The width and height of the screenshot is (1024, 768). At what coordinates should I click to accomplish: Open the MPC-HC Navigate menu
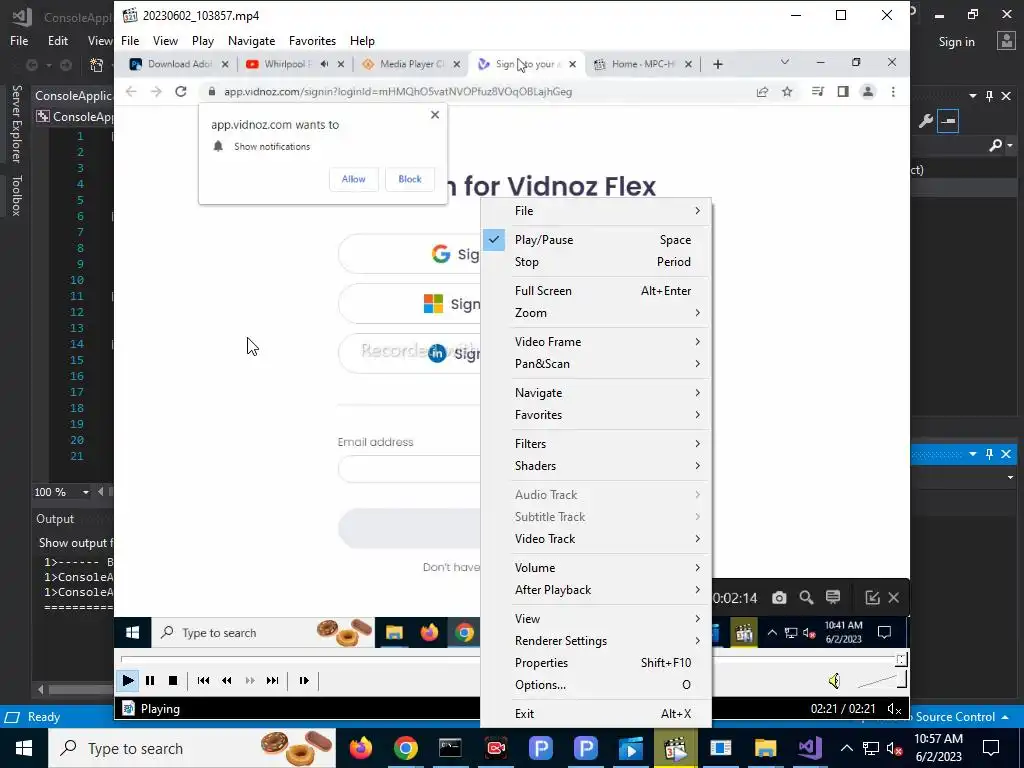pyautogui.click(x=251, y=40)
